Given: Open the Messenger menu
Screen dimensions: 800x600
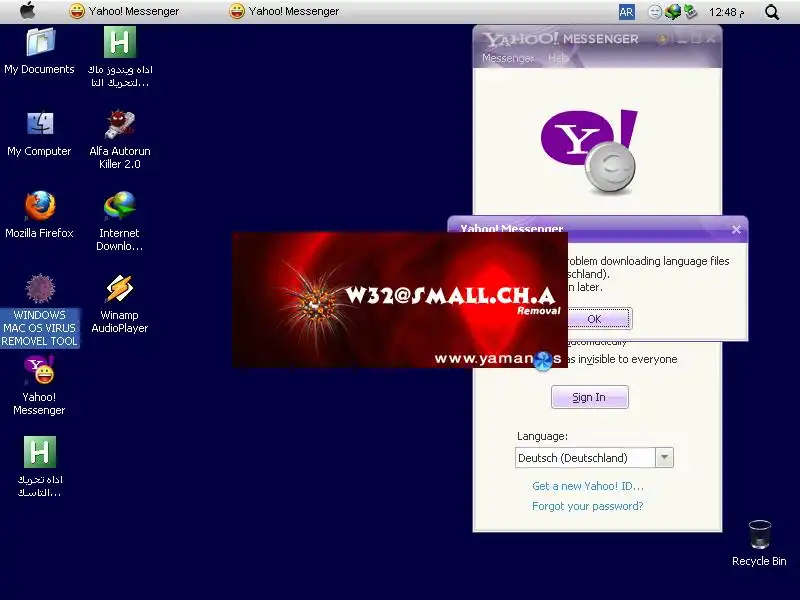Looking at the screenshot, I should [x=507, y=58].
